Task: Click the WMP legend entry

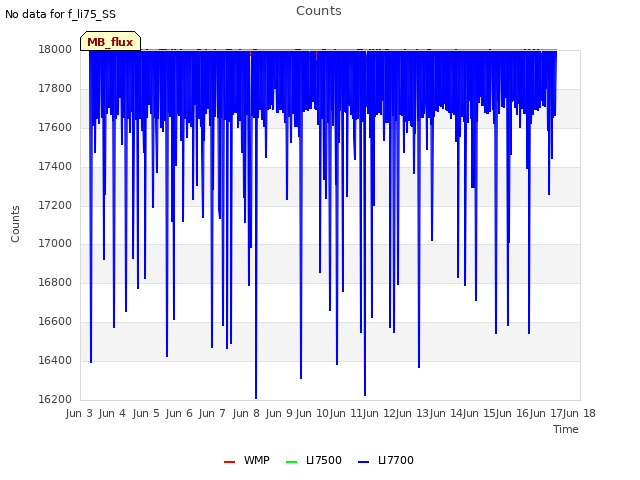Action: tap(247, 460)
